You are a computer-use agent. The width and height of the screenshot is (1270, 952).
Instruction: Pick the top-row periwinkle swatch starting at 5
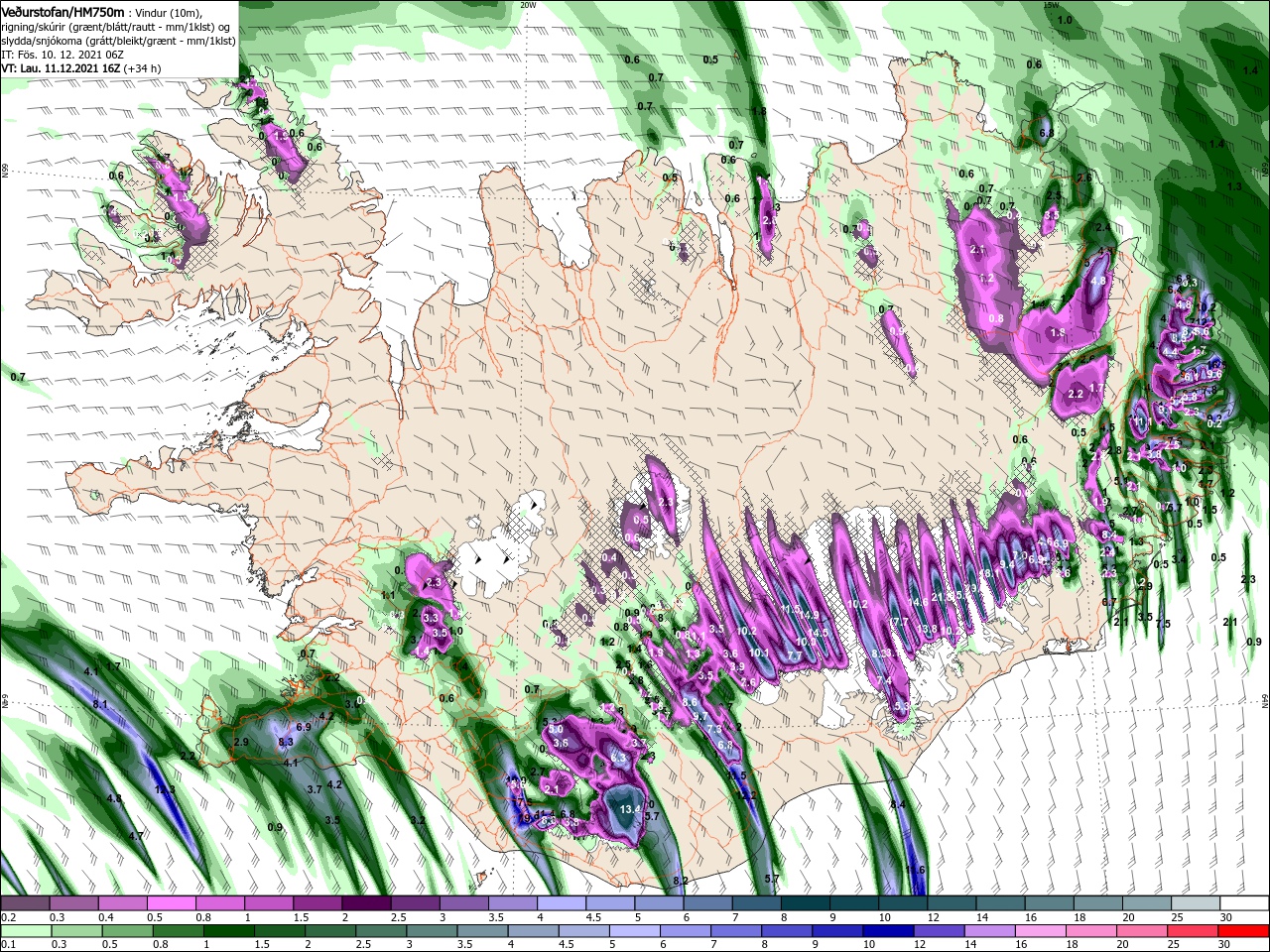[x=659, y=903]
